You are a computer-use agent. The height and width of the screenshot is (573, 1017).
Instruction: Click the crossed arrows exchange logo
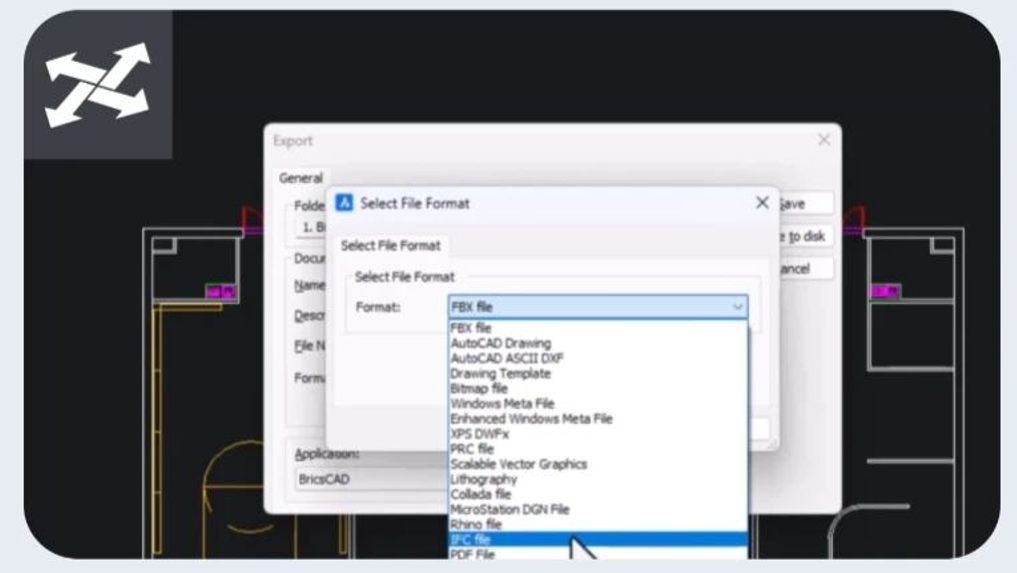click(98, 85)
